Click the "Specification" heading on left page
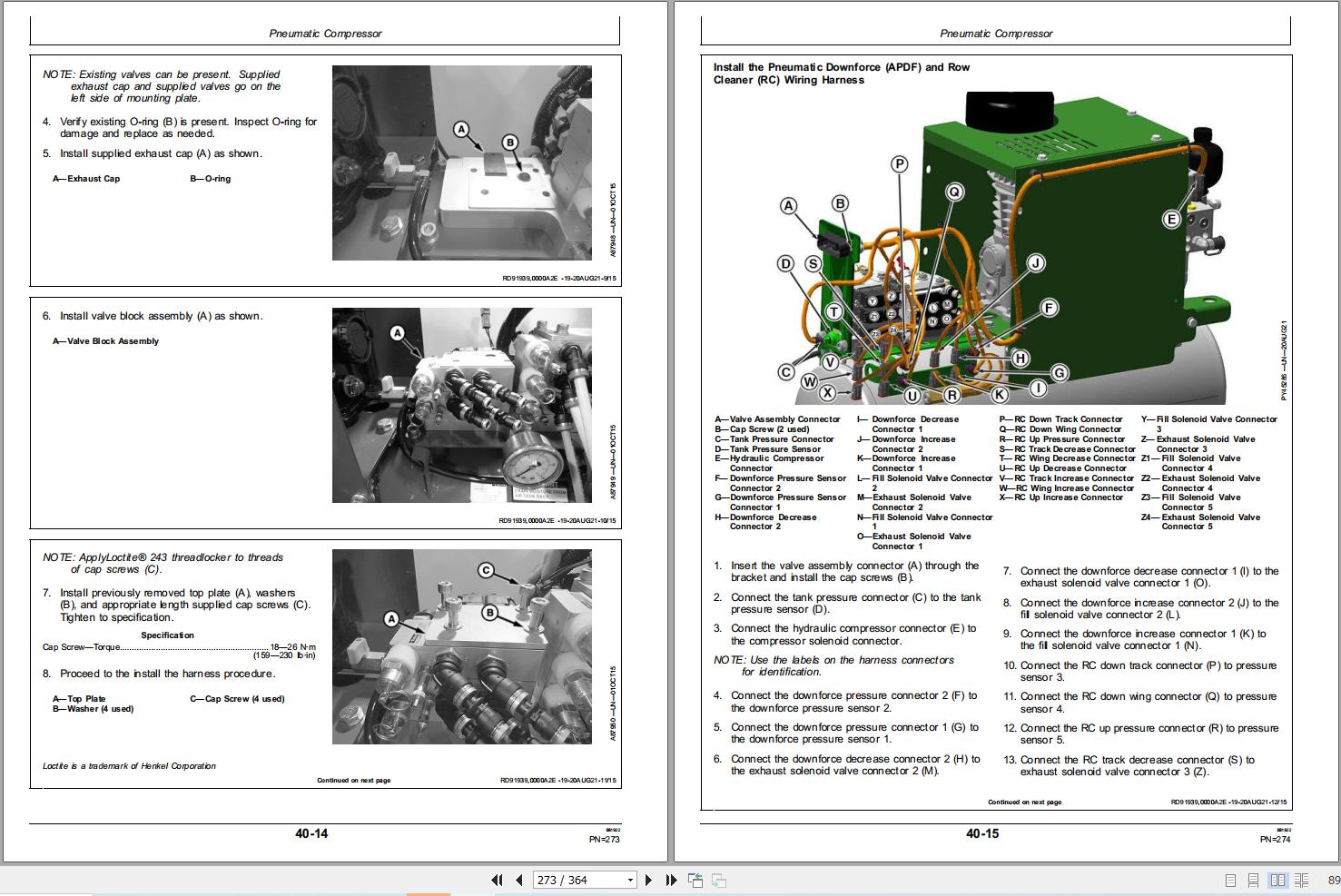Viewport: 1341px width, 896px height. tap(167, 635)
